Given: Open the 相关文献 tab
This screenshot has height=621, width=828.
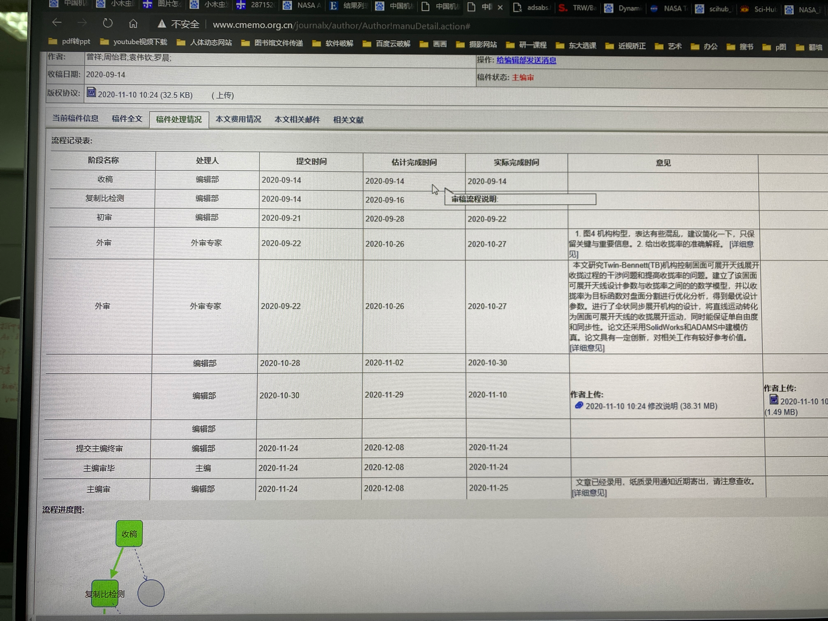Looking at the screenshot, I should [x=348, y=120].
